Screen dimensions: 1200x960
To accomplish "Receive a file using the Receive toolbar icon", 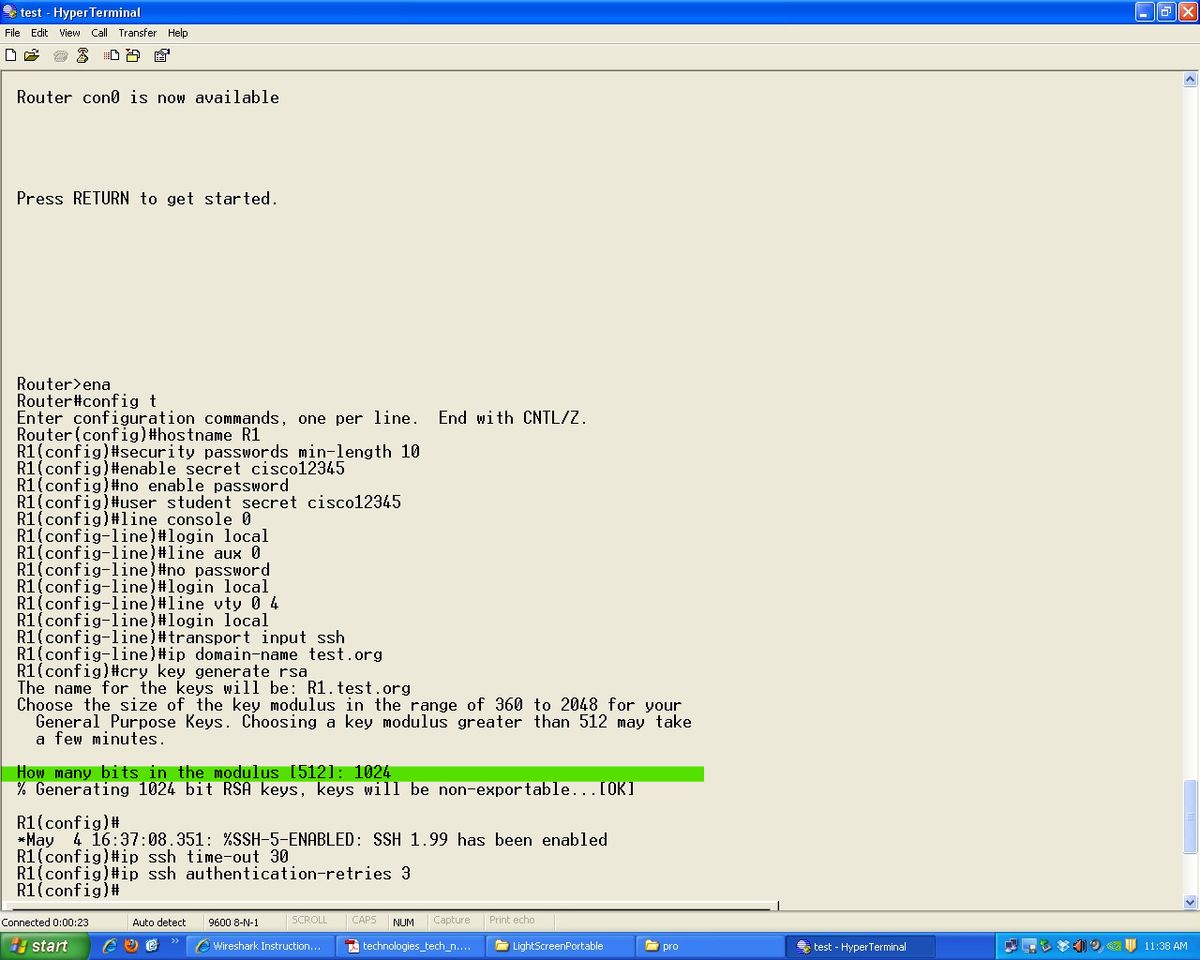I will pyautogui.click(x=134, y=55).
